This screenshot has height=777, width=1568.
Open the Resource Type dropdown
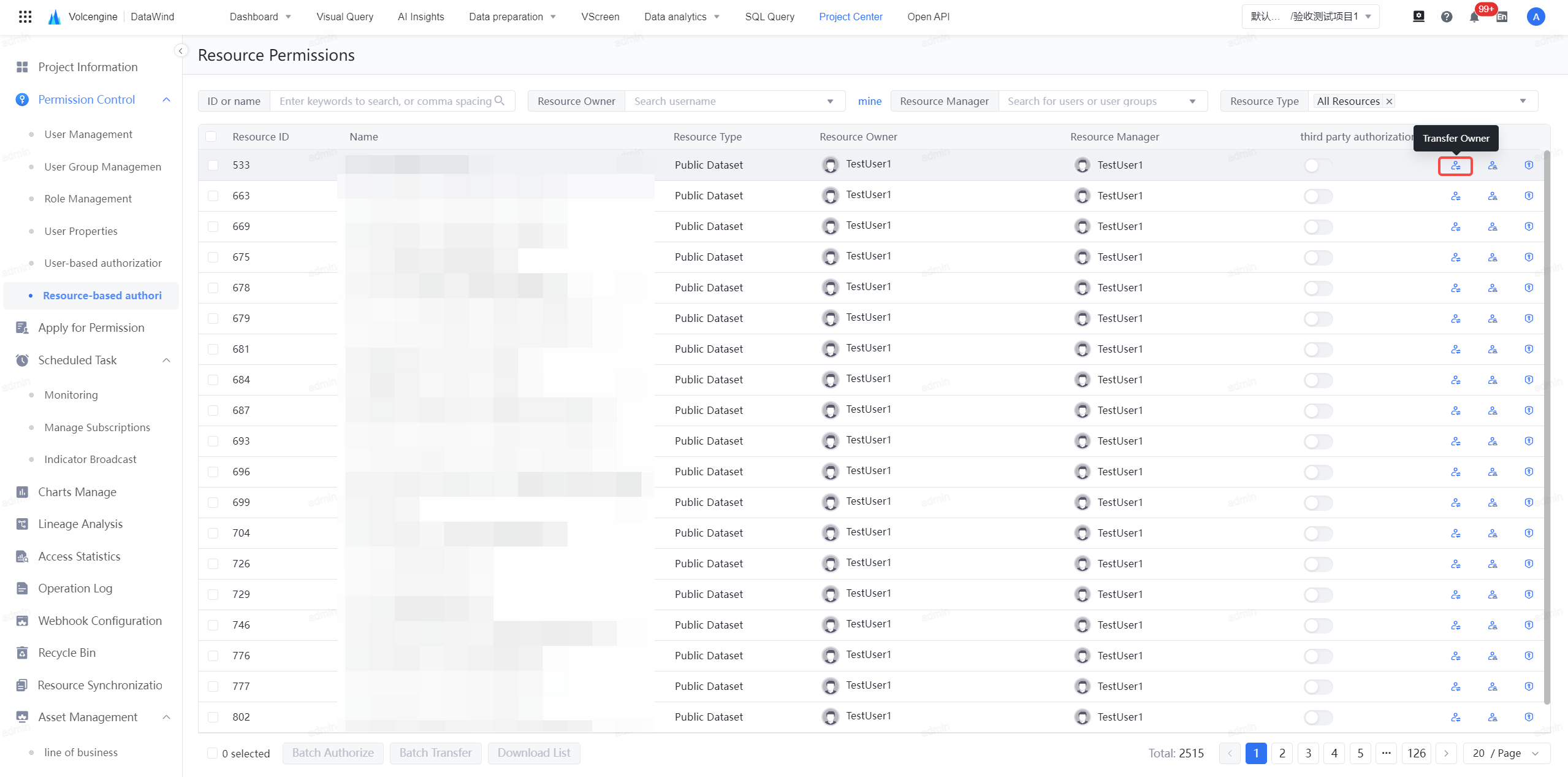pos(1422,101)
